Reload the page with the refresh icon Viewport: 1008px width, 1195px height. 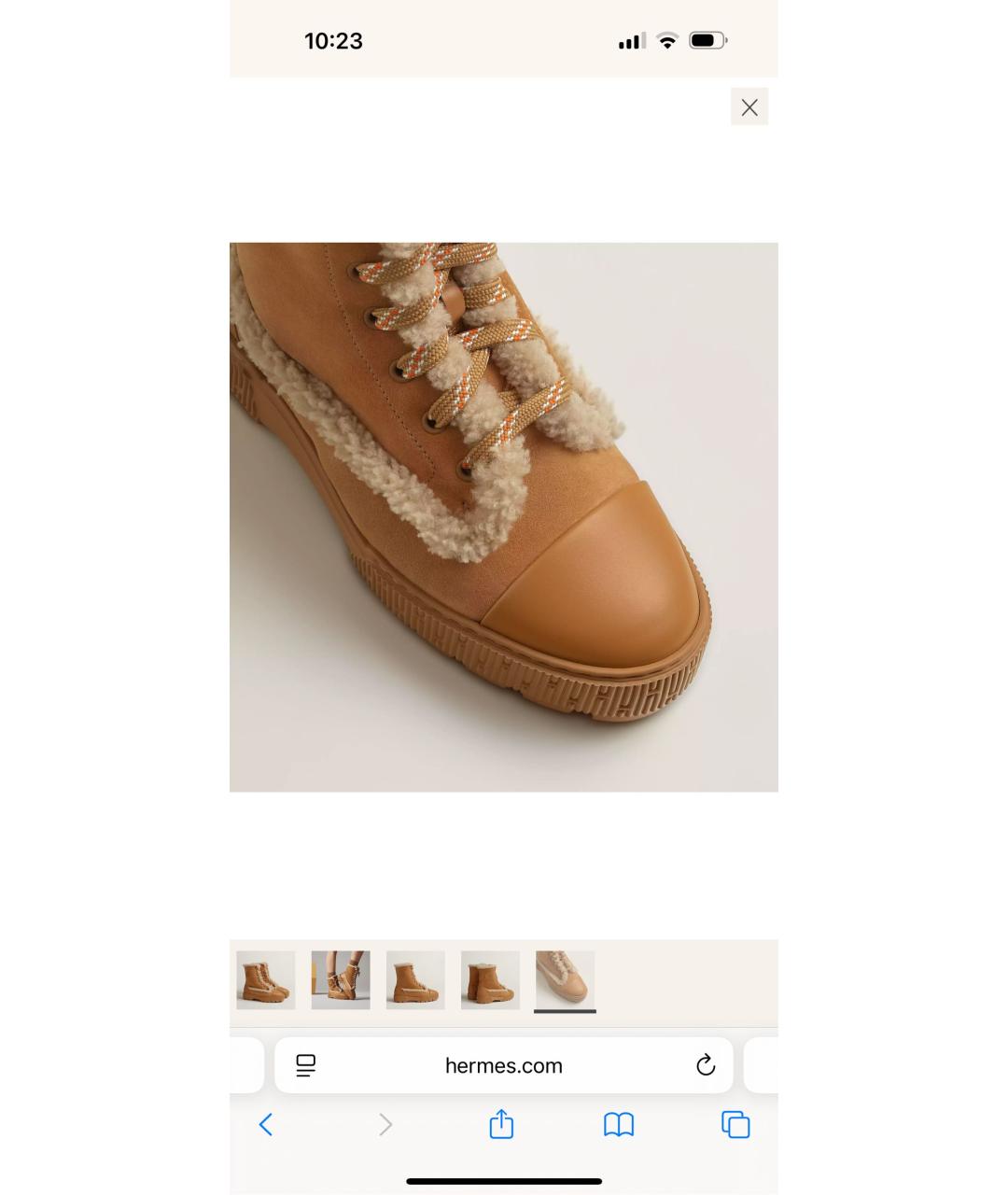[706, 1065]
